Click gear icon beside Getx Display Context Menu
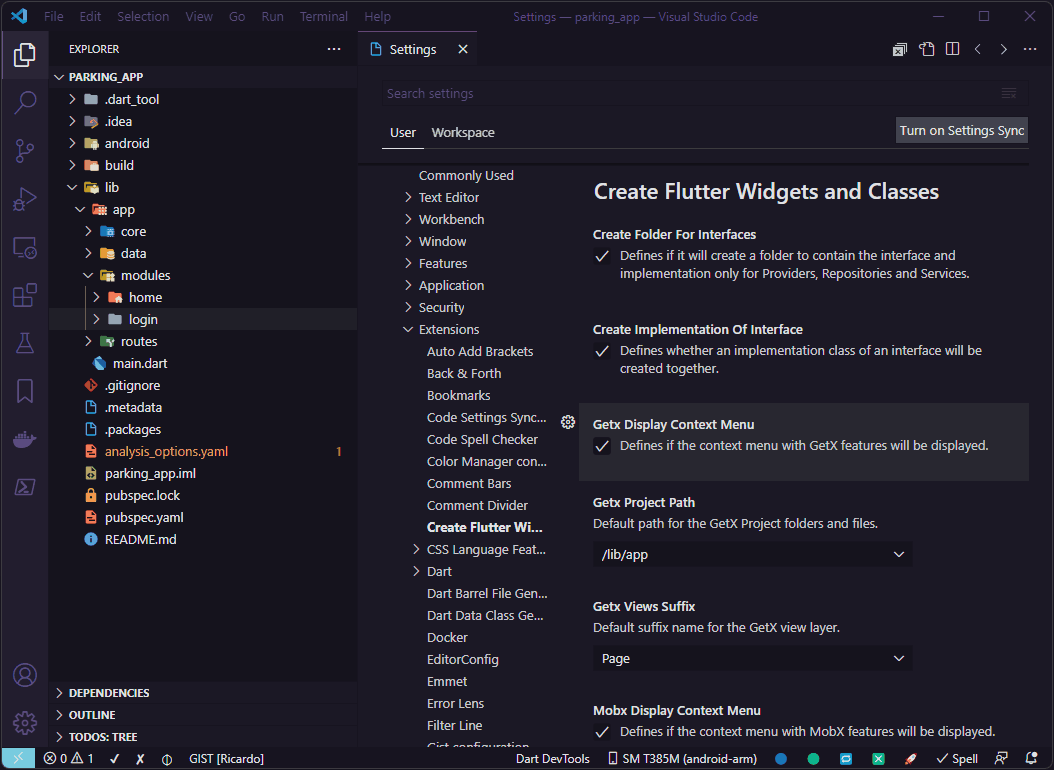The height and width of the screenshot is (770, 1054). (568, 422)
